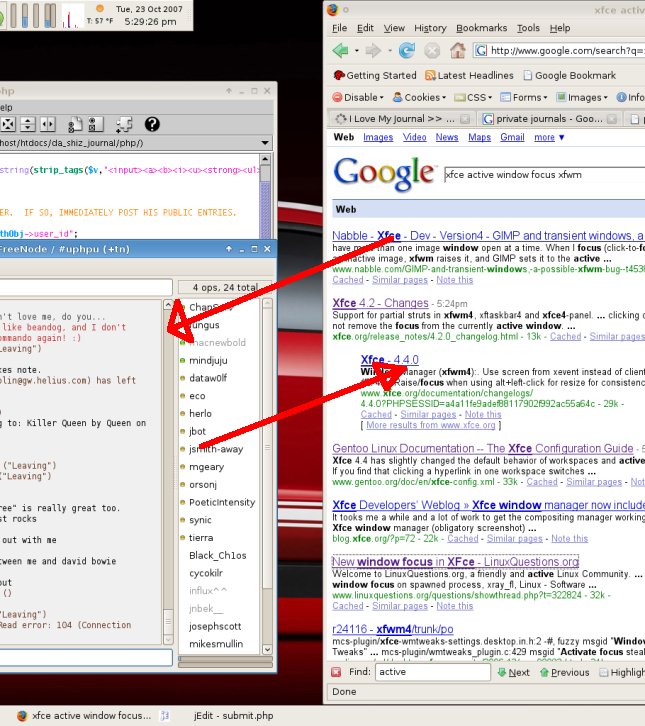Go back with Firefox green back arrow
The width and height of the screenshot is (645, 726).
tap(340, 50)
